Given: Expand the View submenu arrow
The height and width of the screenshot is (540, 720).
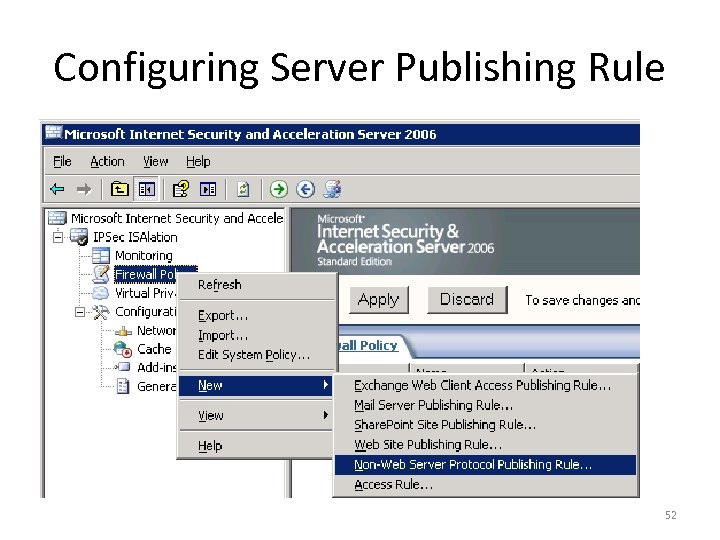Looking at the screenshot, I should pyautogui.click(x=325, y=415).
